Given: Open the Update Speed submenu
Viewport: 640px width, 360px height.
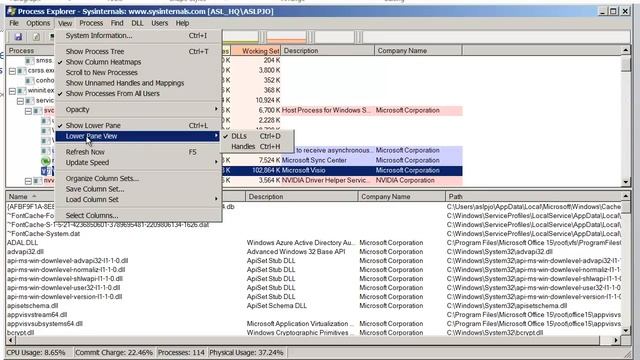Looking at the screenshot, I should (138, 162).
